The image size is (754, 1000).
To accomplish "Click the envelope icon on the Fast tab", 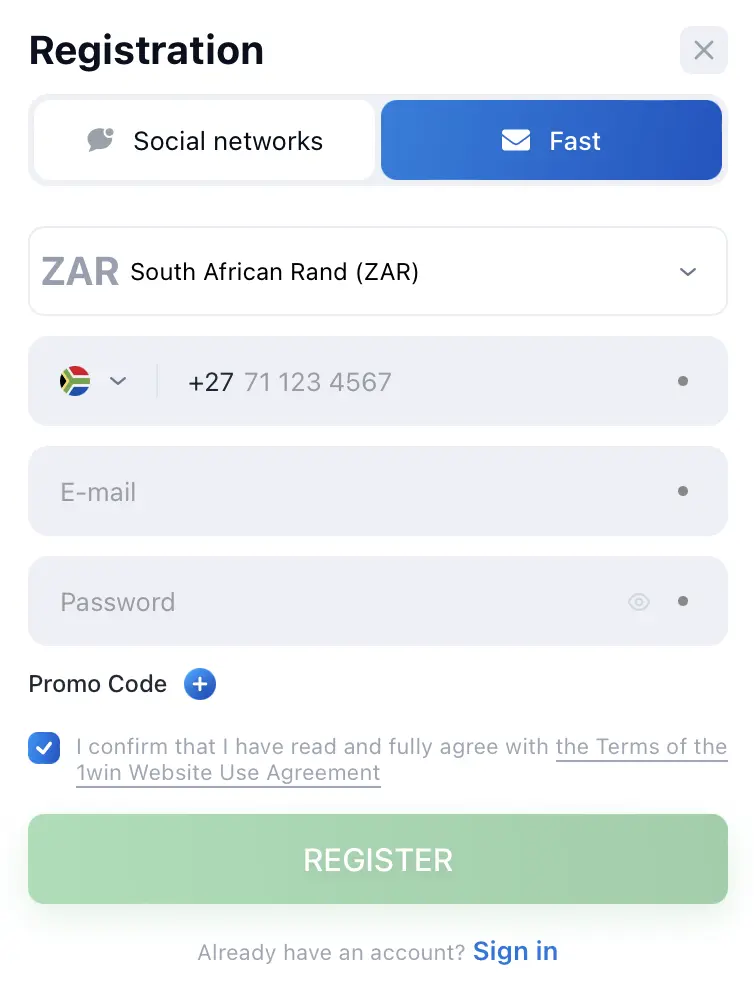I will tap(515, 140).
